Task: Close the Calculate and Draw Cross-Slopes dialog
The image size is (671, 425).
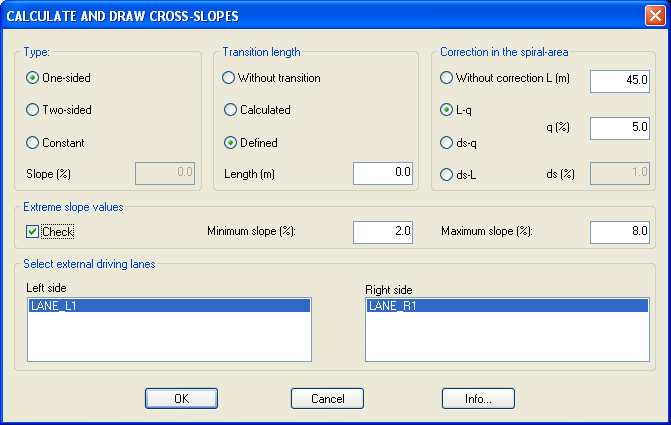Action: (x=655, y=16)
